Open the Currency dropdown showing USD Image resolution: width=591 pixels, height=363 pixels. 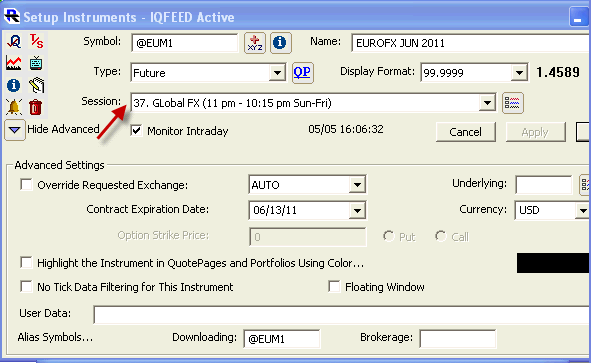click(583, 210)
